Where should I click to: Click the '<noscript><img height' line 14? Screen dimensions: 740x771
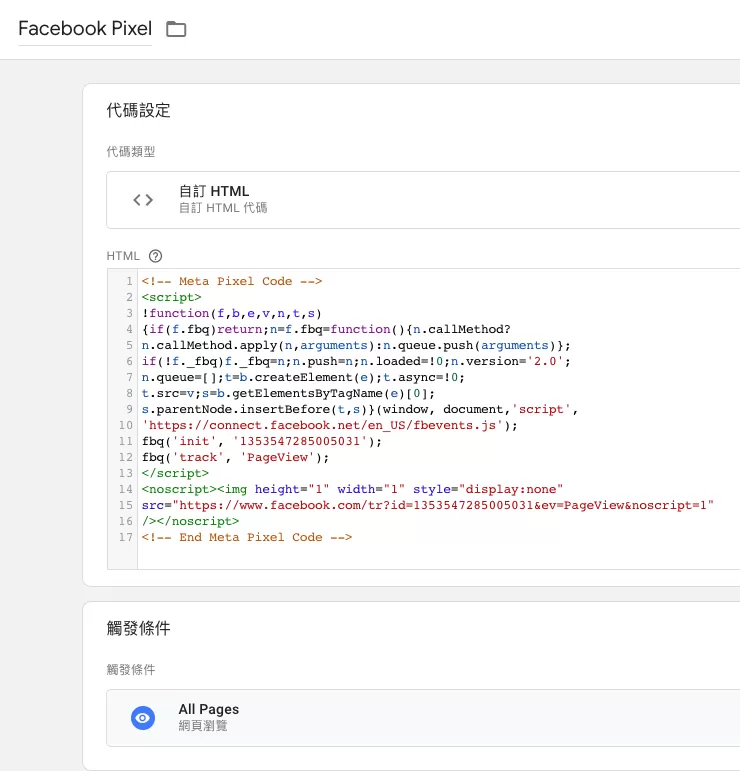352,489
